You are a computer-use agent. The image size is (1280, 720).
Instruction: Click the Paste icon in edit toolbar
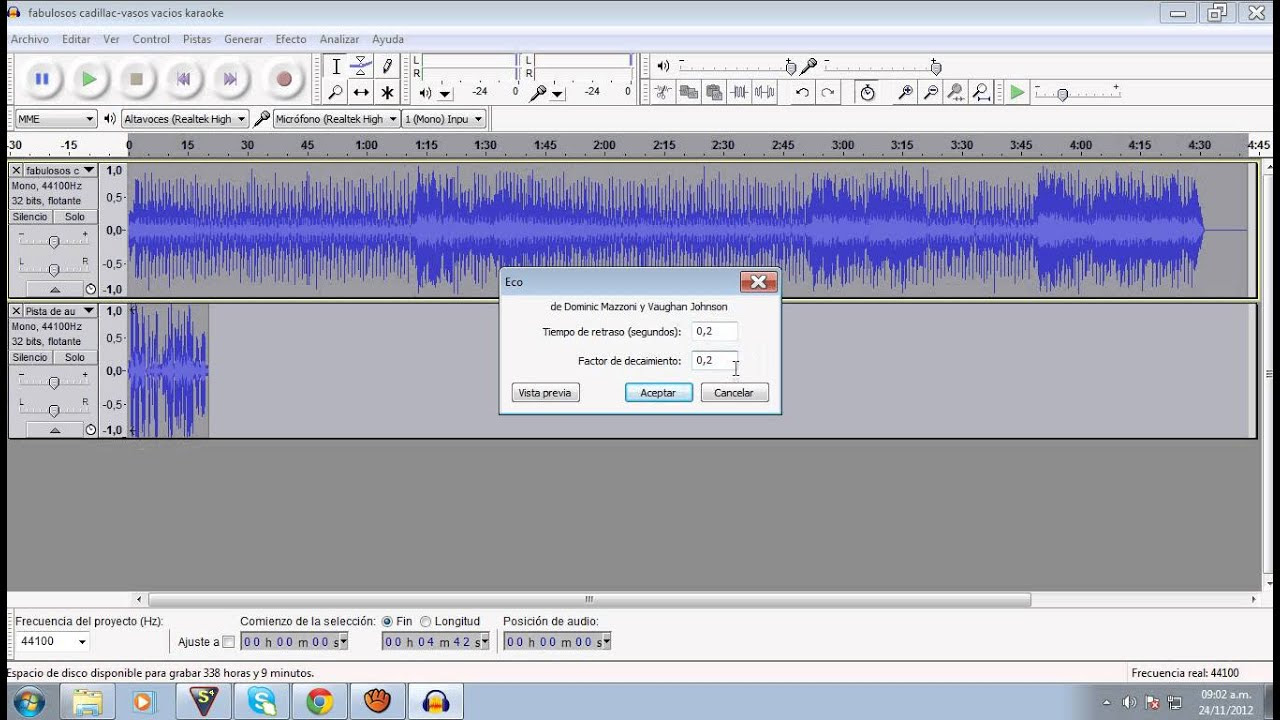pyautogui.click(x=714, y=92)
